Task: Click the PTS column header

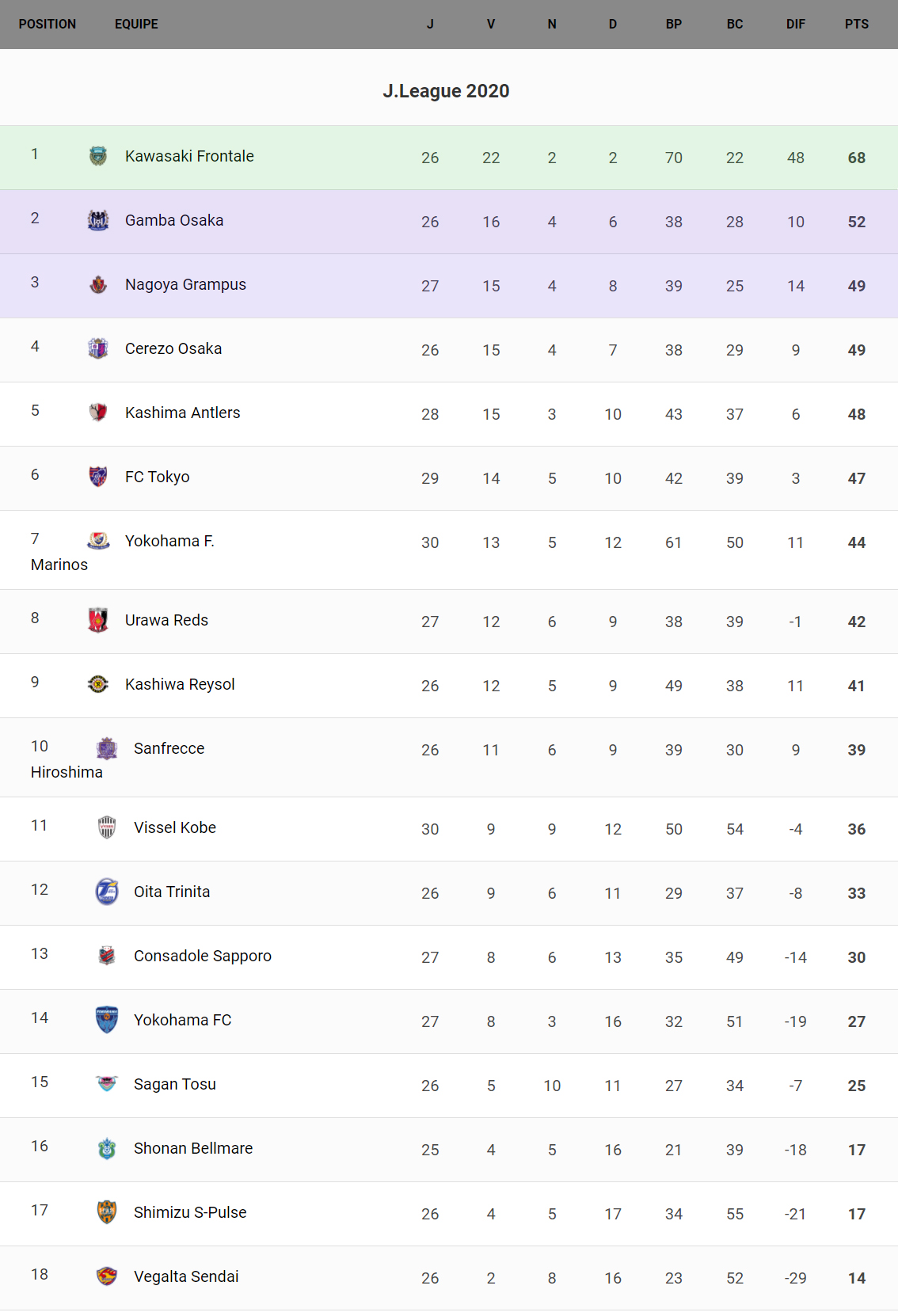Action: 856,24
